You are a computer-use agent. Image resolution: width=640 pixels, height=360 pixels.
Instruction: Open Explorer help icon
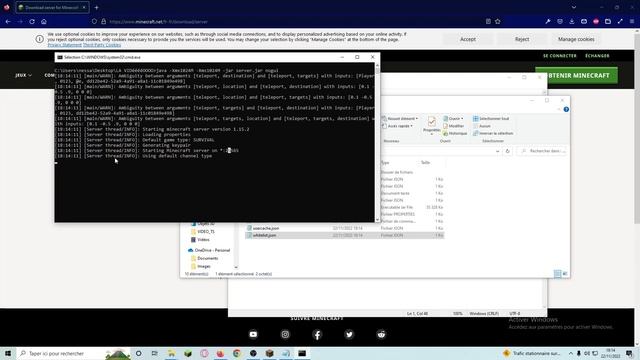[566, 109]
